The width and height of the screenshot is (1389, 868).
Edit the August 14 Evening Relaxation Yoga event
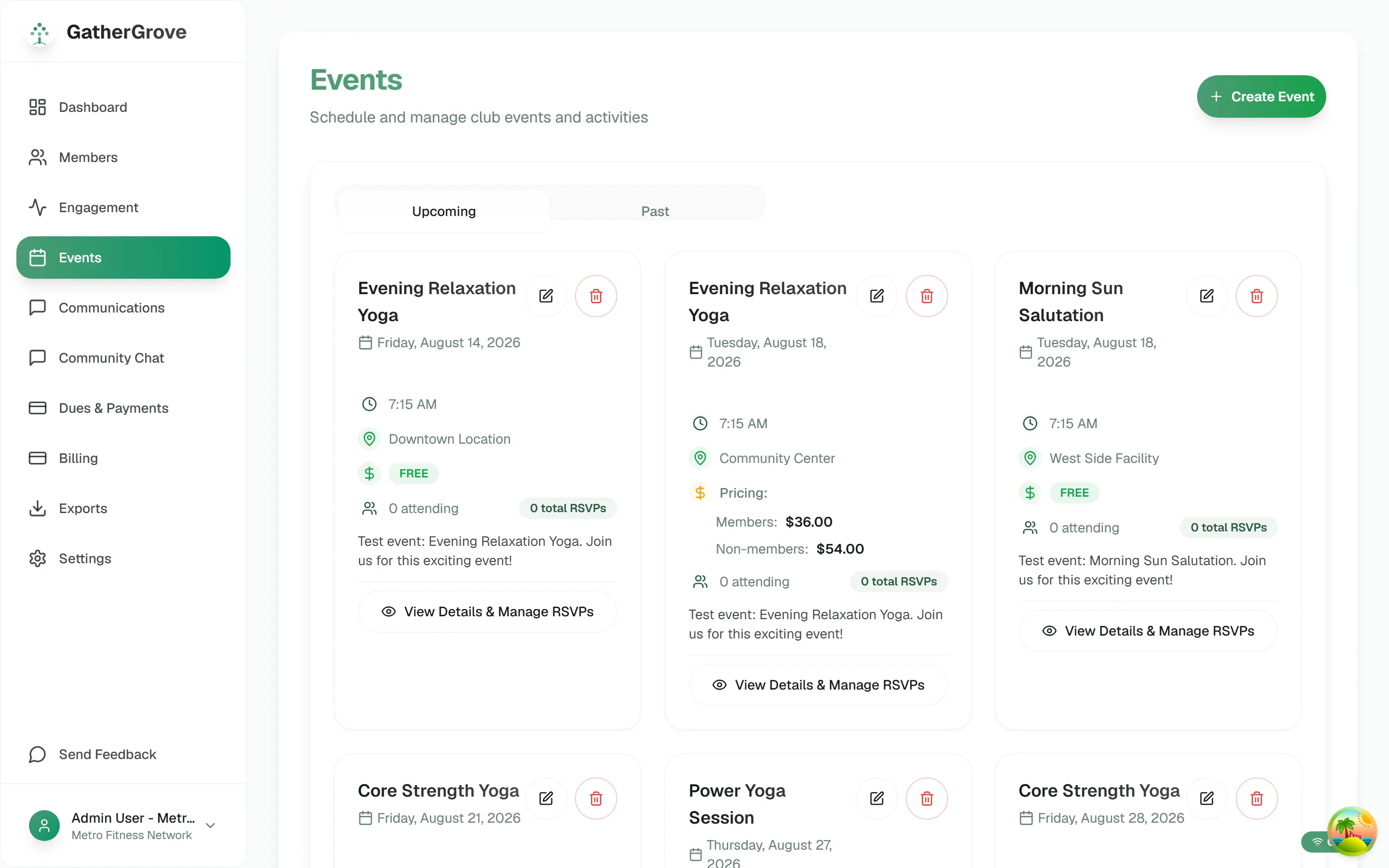click(x=546, y=296)
